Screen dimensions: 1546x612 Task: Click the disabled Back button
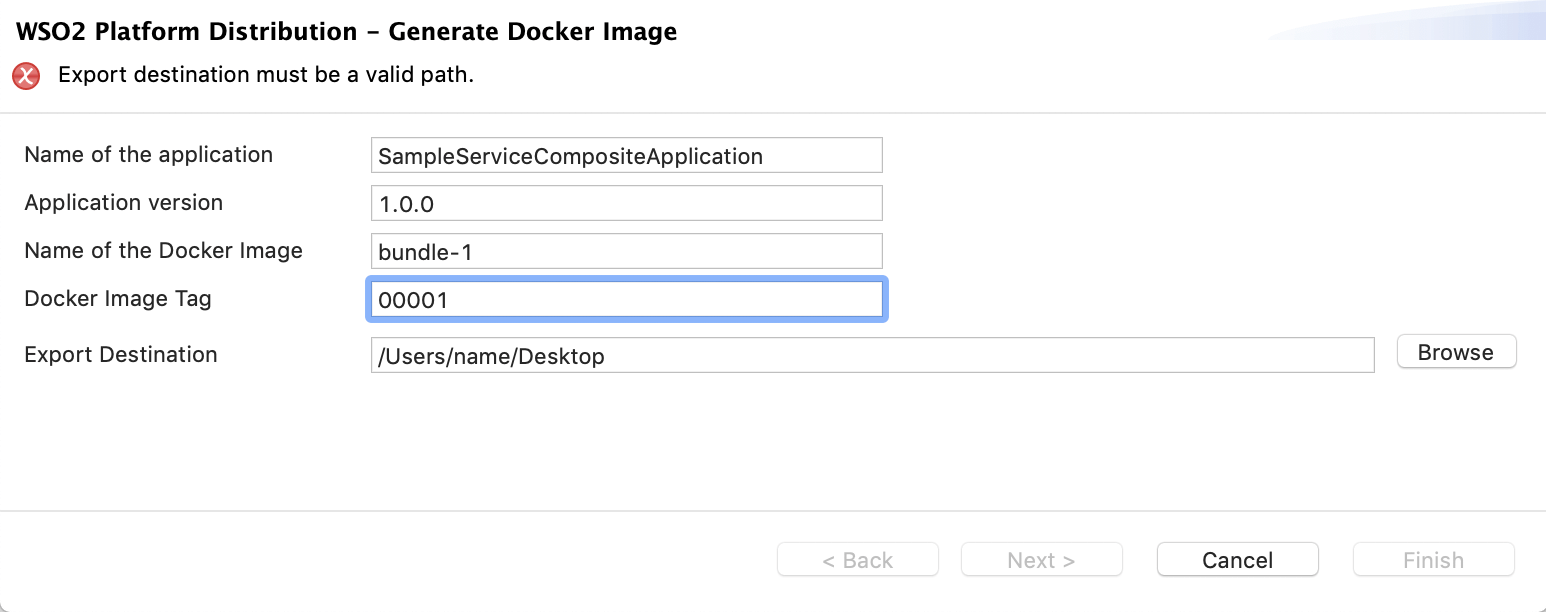coord(857,560)
